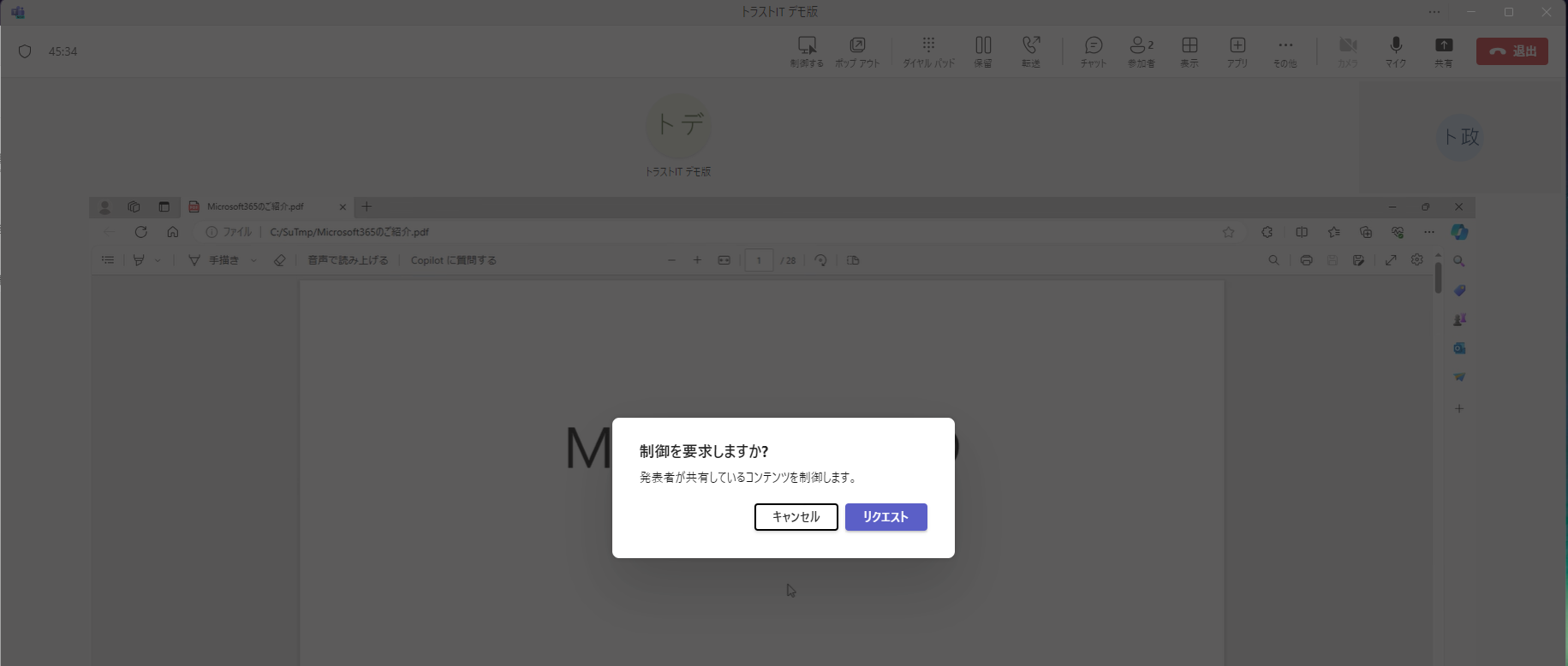The image size is (1568, 666).
Task: Toggle the カメラ camera on
Action: pyautogui.click(x=1348, y=51)
